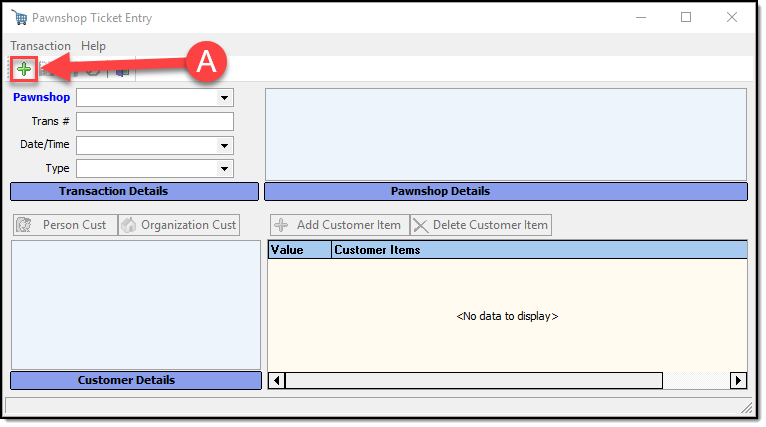Open the Help menu
766x427 pixels.
pos(93,46)
